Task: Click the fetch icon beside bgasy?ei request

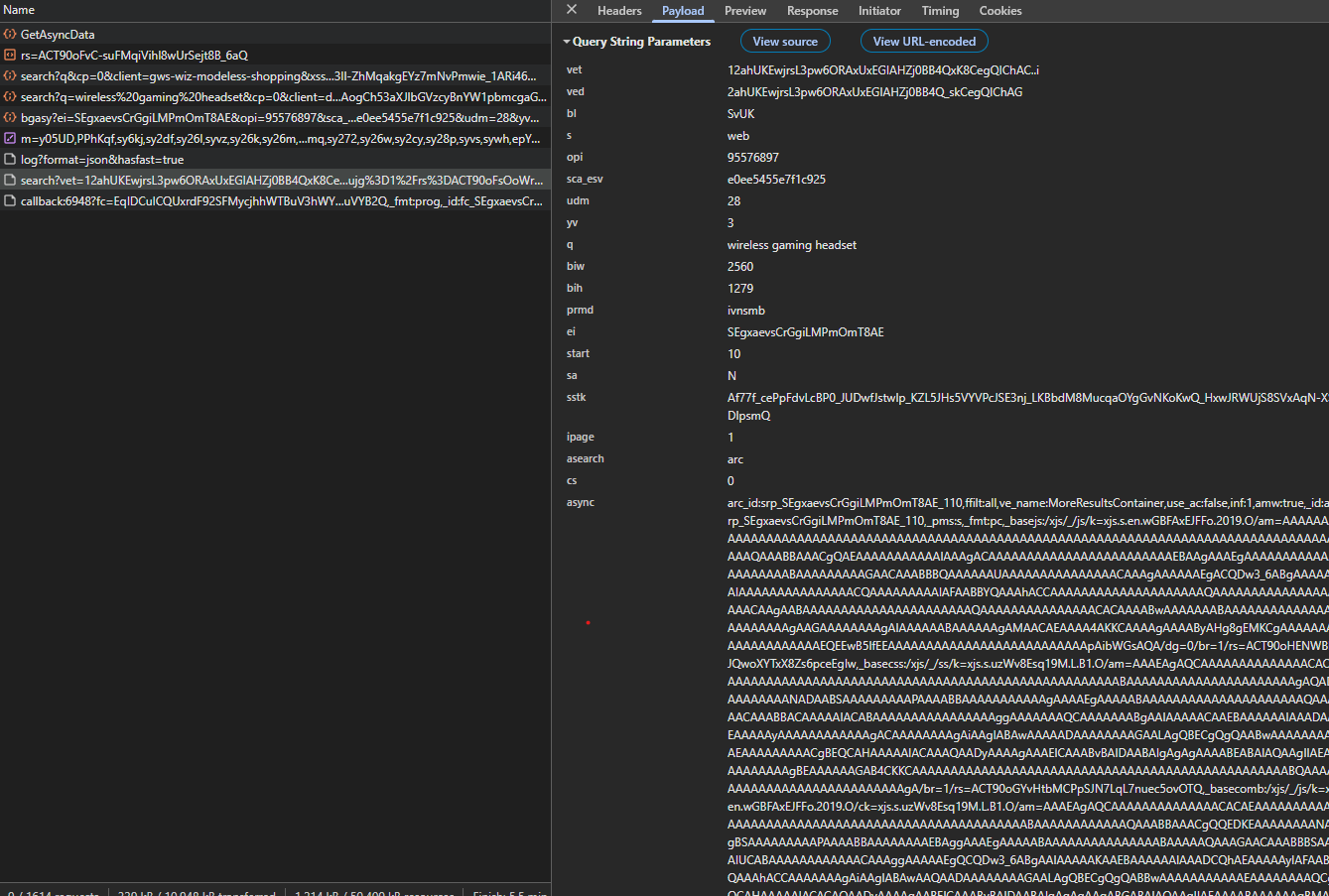Action: tap(11, 117)
